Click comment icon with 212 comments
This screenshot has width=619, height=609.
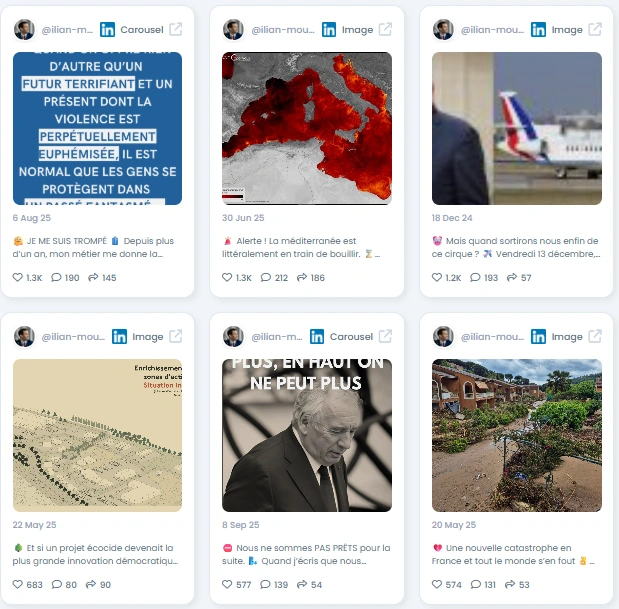[266, 277]
